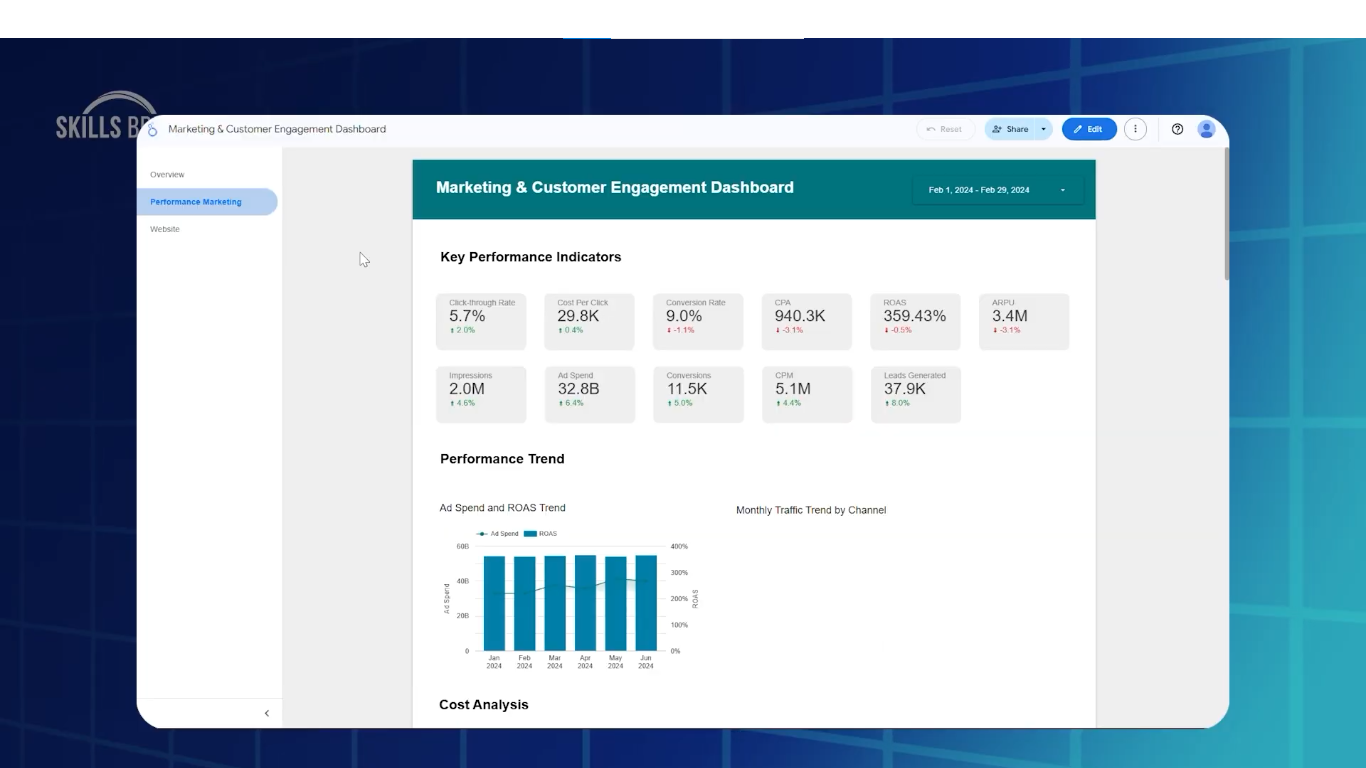
Task: Expand the Share dropdown arrow
Action: coord(1043,129)
